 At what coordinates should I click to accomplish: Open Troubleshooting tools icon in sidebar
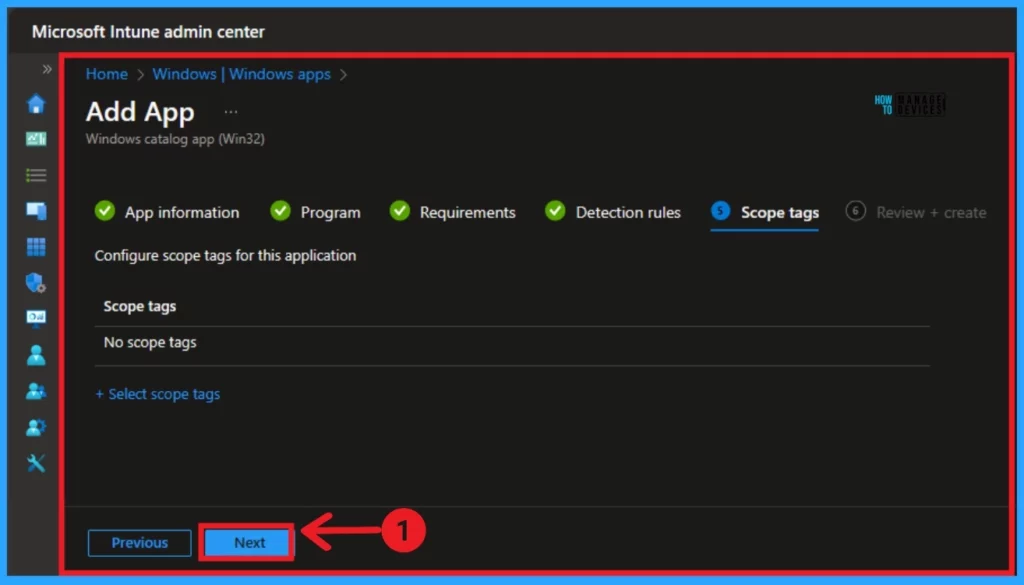tap(36, 463)
